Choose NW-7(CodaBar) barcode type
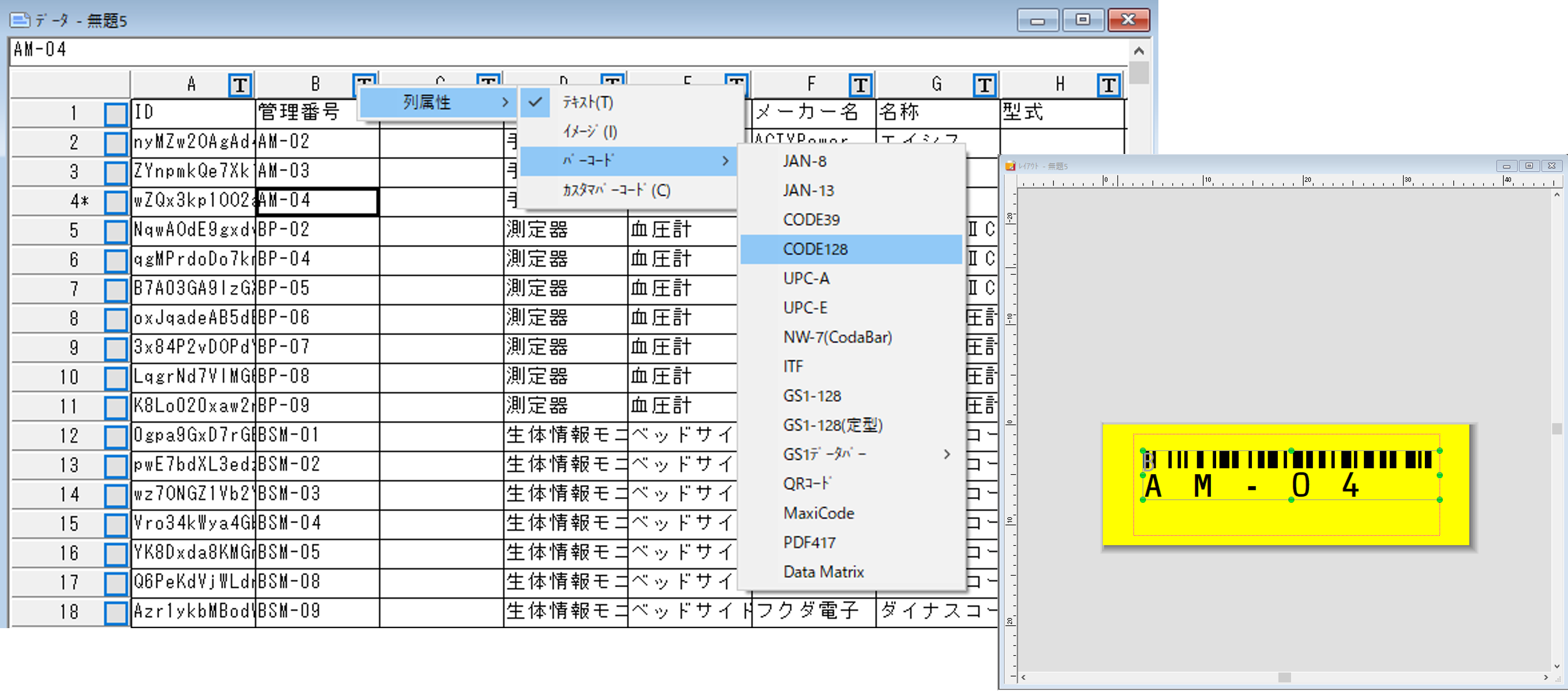 pos(851,337)
